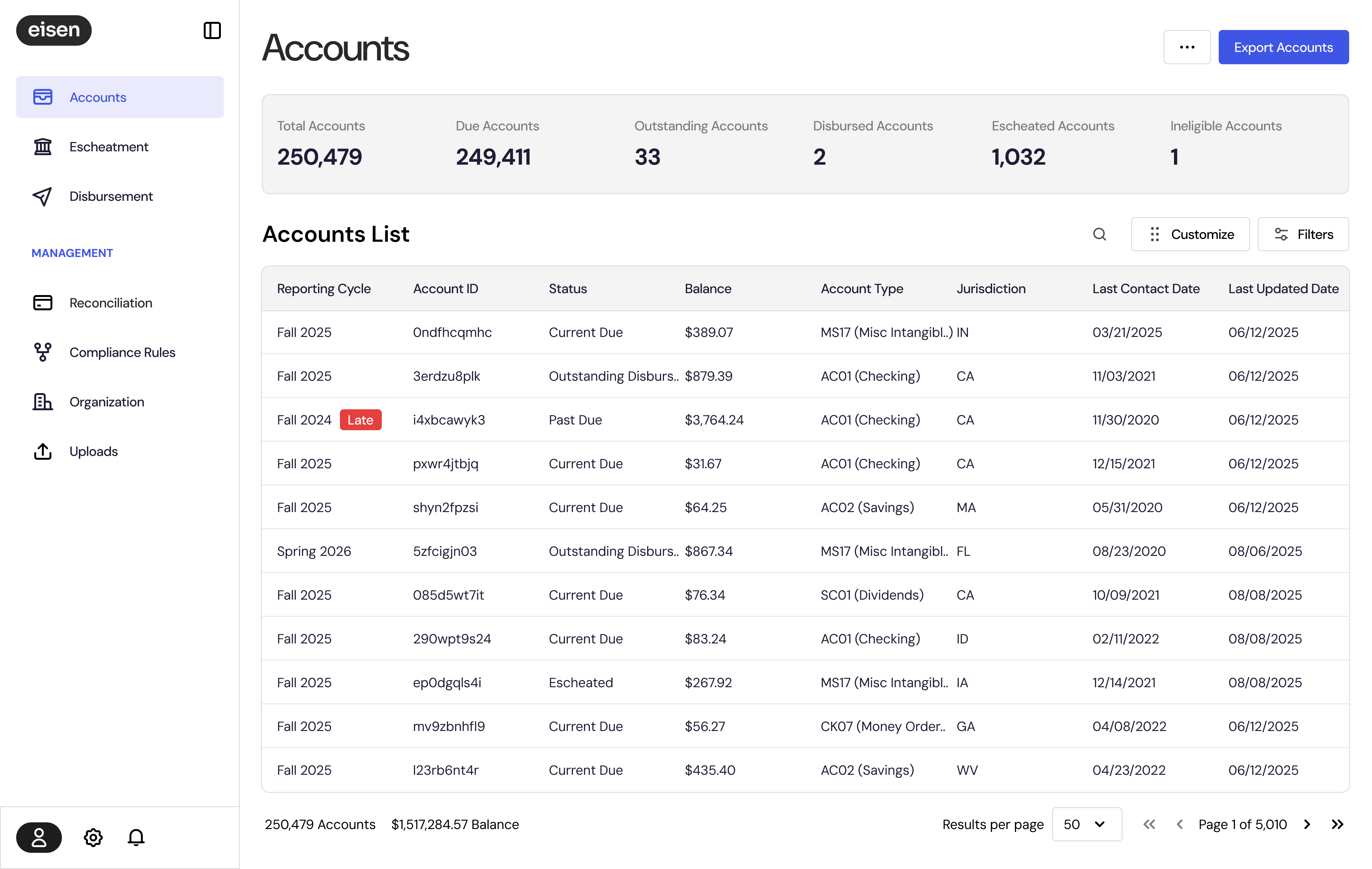
Task: Jump to the last page arrows
Action: tap(1337, 824)
